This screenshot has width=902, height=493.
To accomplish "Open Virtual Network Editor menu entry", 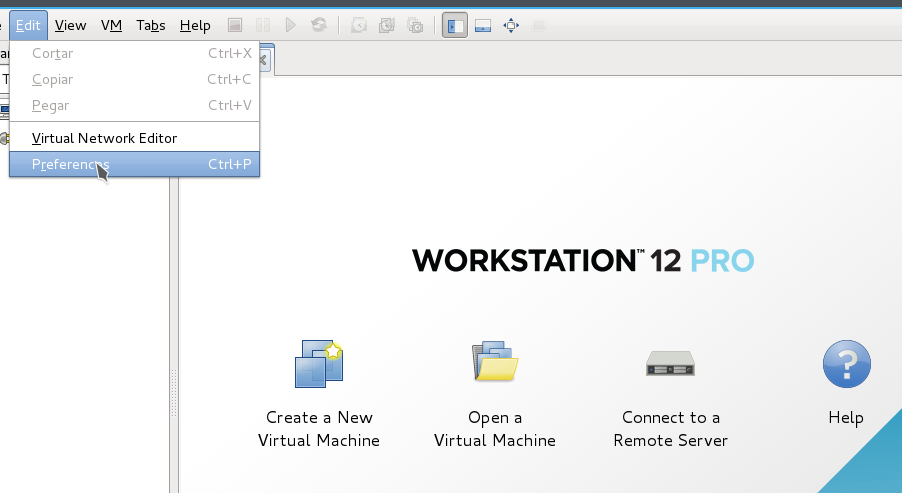I will 135,138.
